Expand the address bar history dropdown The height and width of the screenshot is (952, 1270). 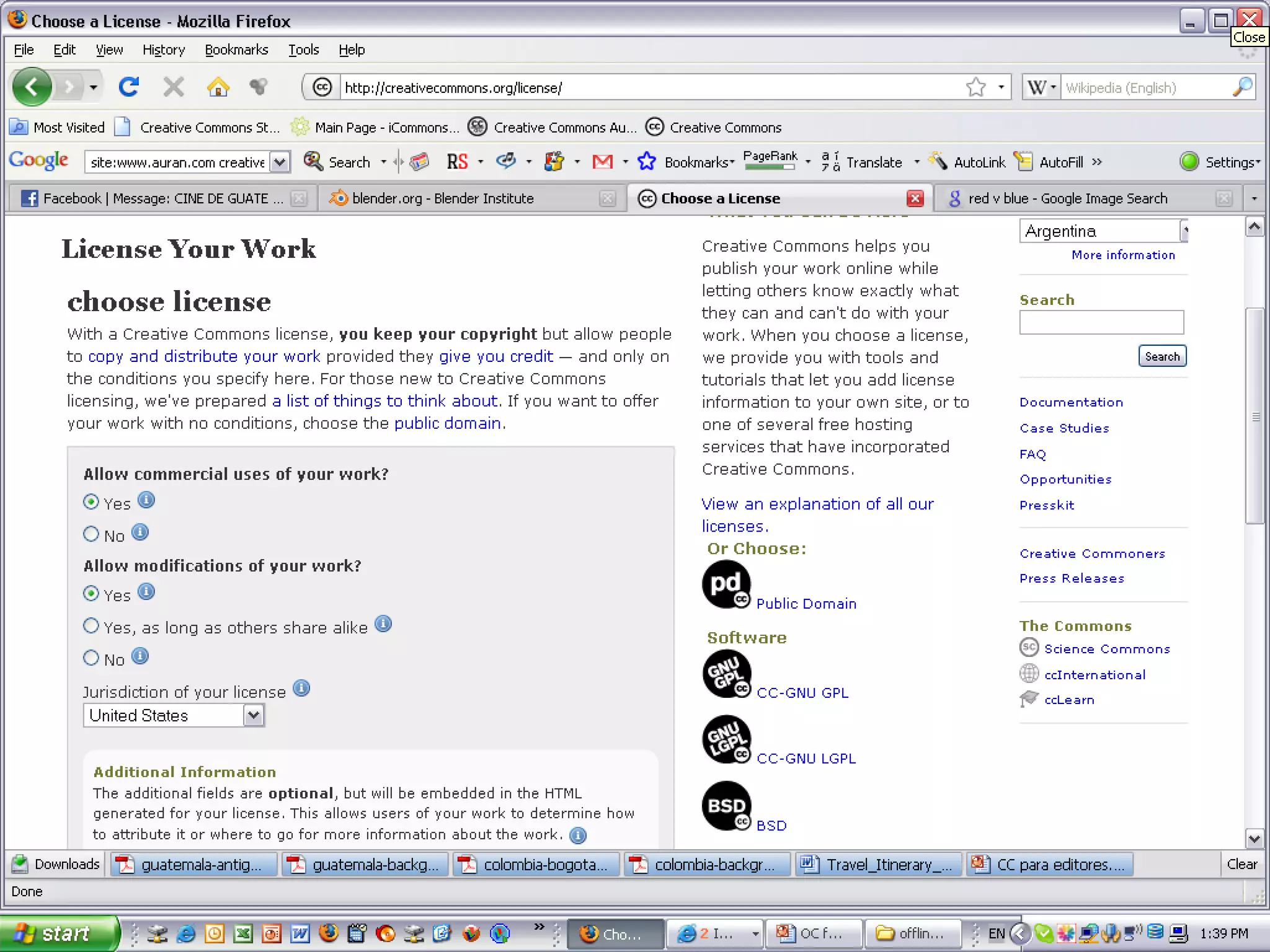tap(1001, 87)
